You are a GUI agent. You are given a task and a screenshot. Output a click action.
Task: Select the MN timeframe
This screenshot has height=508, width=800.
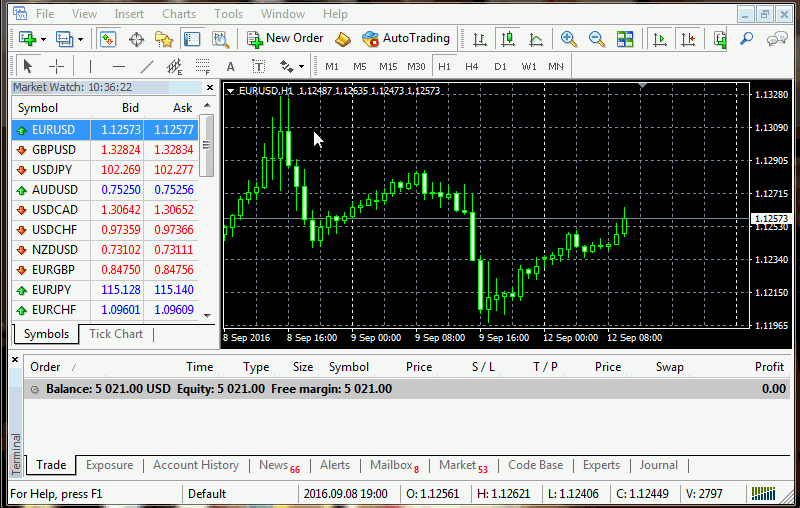(556, 67)
